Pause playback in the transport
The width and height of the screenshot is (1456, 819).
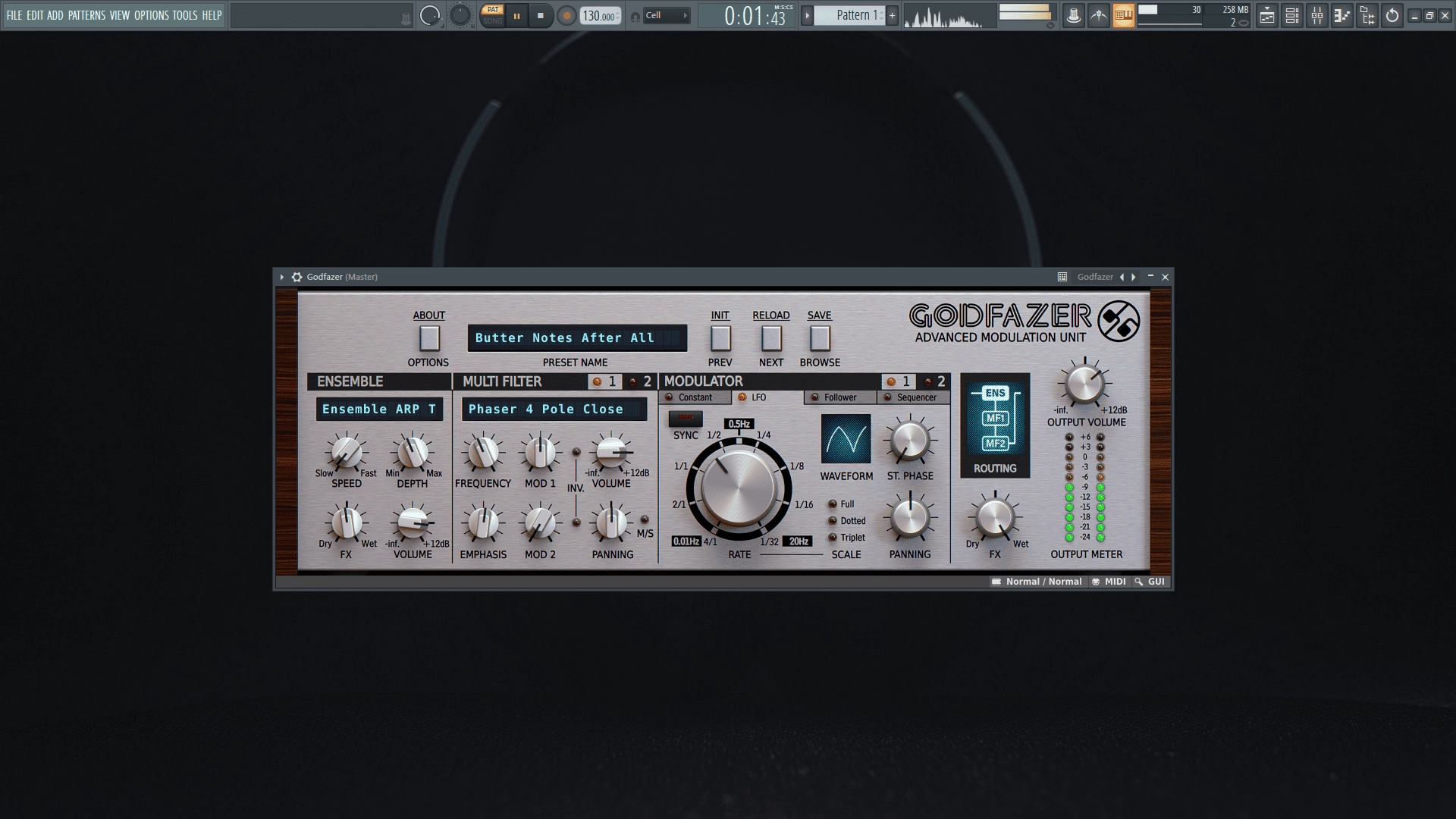pyautogui.click(x=517, y=15)
